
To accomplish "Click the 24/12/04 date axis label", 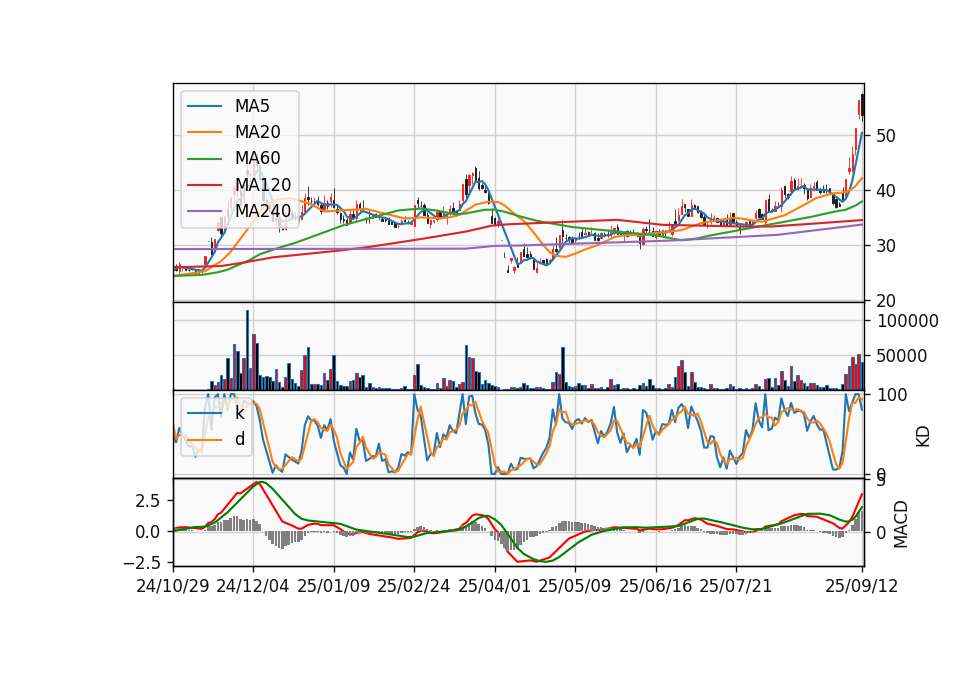I will pyautogui.click(x=253, y=587).
